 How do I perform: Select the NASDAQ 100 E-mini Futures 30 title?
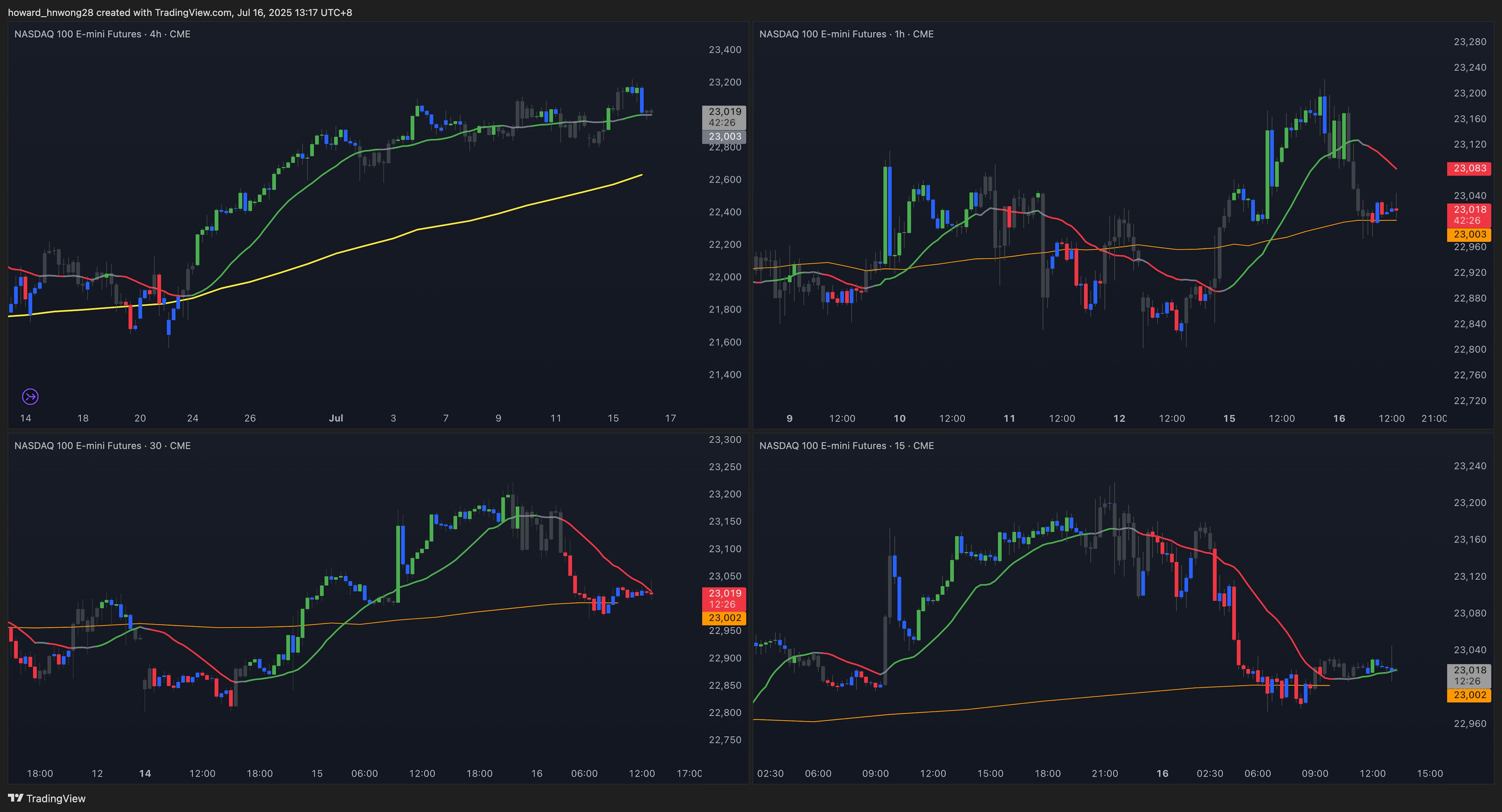(102, 445)
